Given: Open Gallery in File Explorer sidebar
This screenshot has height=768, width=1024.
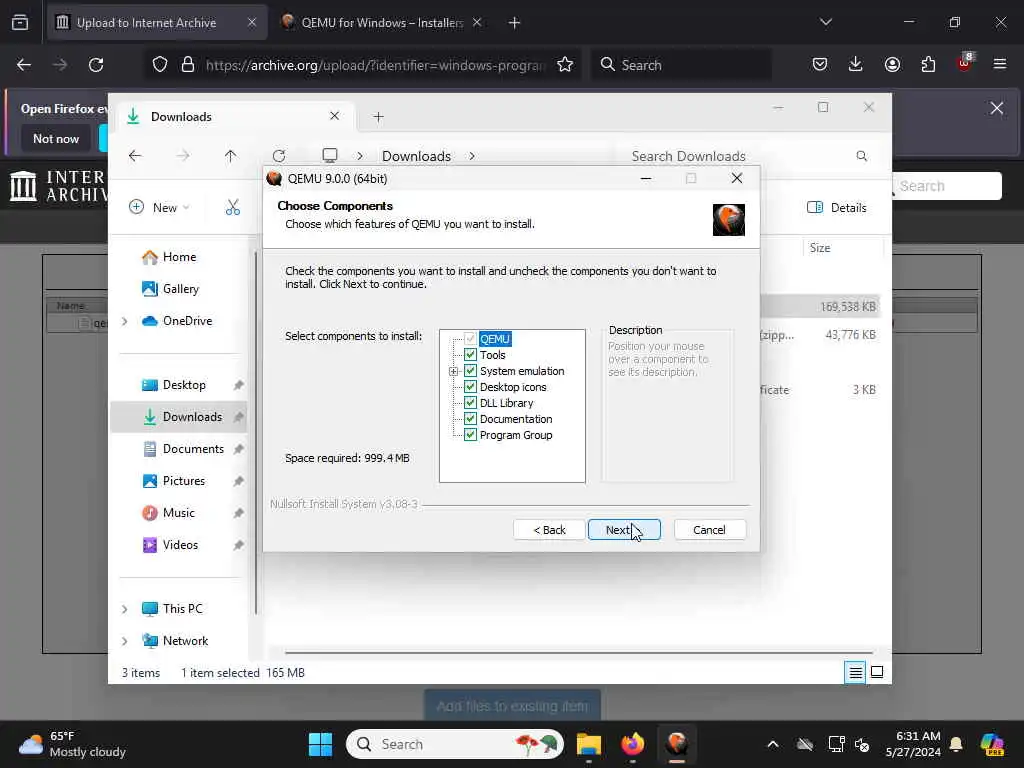Looking at the screenshot, I should tap(180, 289).
